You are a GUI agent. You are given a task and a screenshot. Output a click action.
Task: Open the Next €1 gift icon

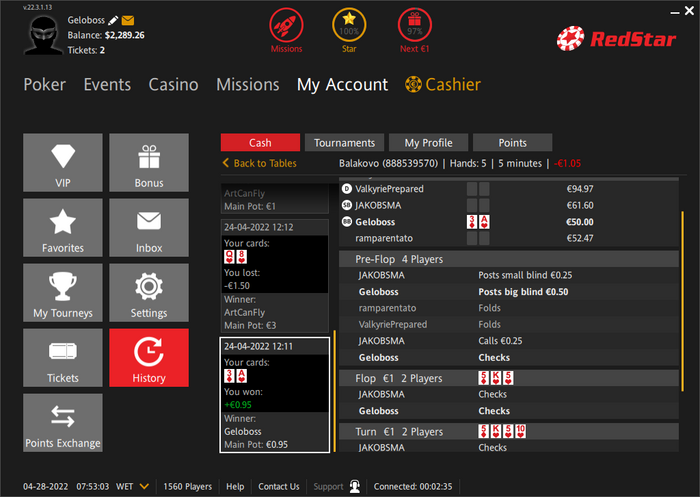[415, 25]
